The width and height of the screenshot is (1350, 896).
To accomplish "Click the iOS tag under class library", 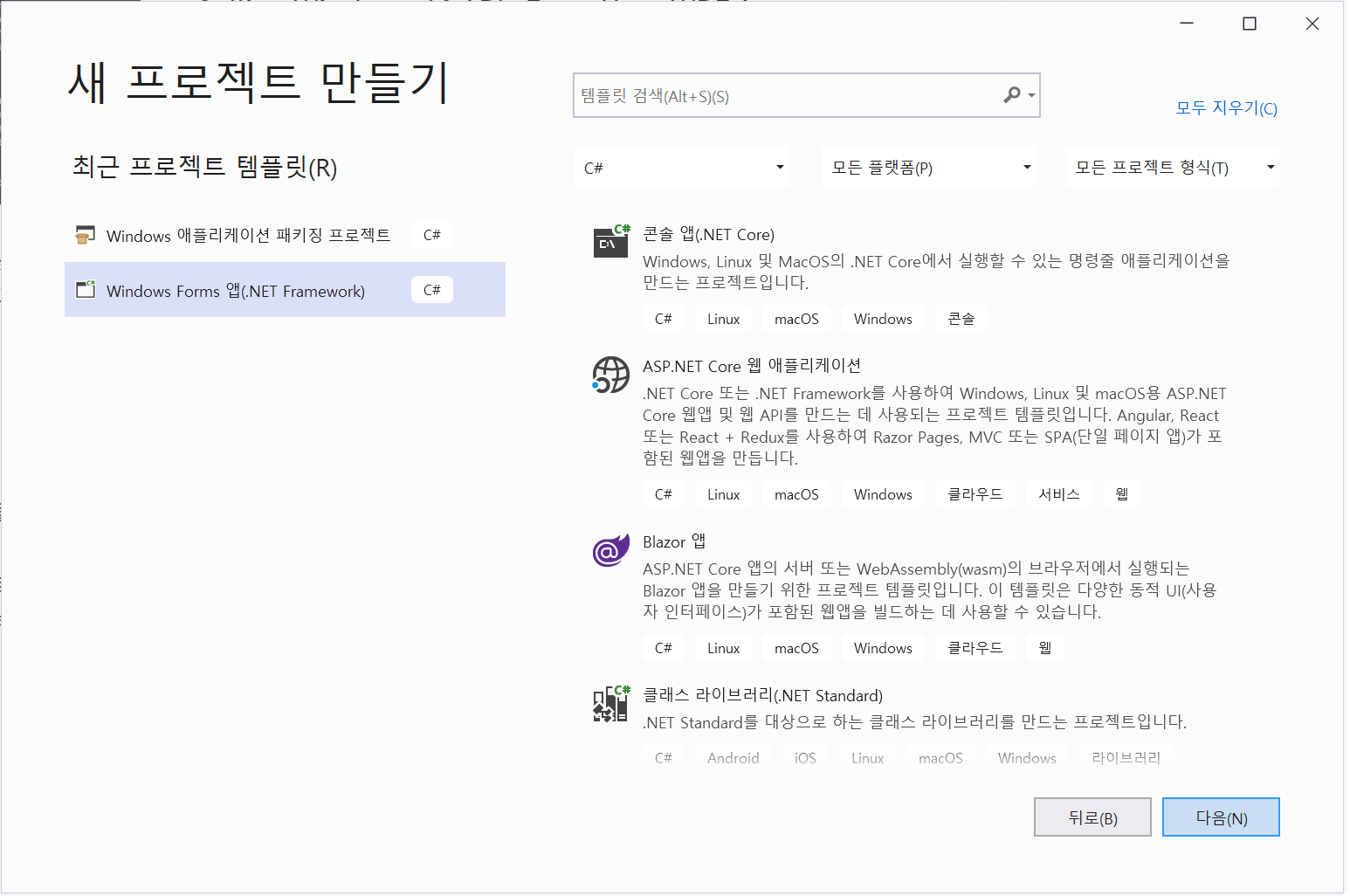I will pos(805,758).
